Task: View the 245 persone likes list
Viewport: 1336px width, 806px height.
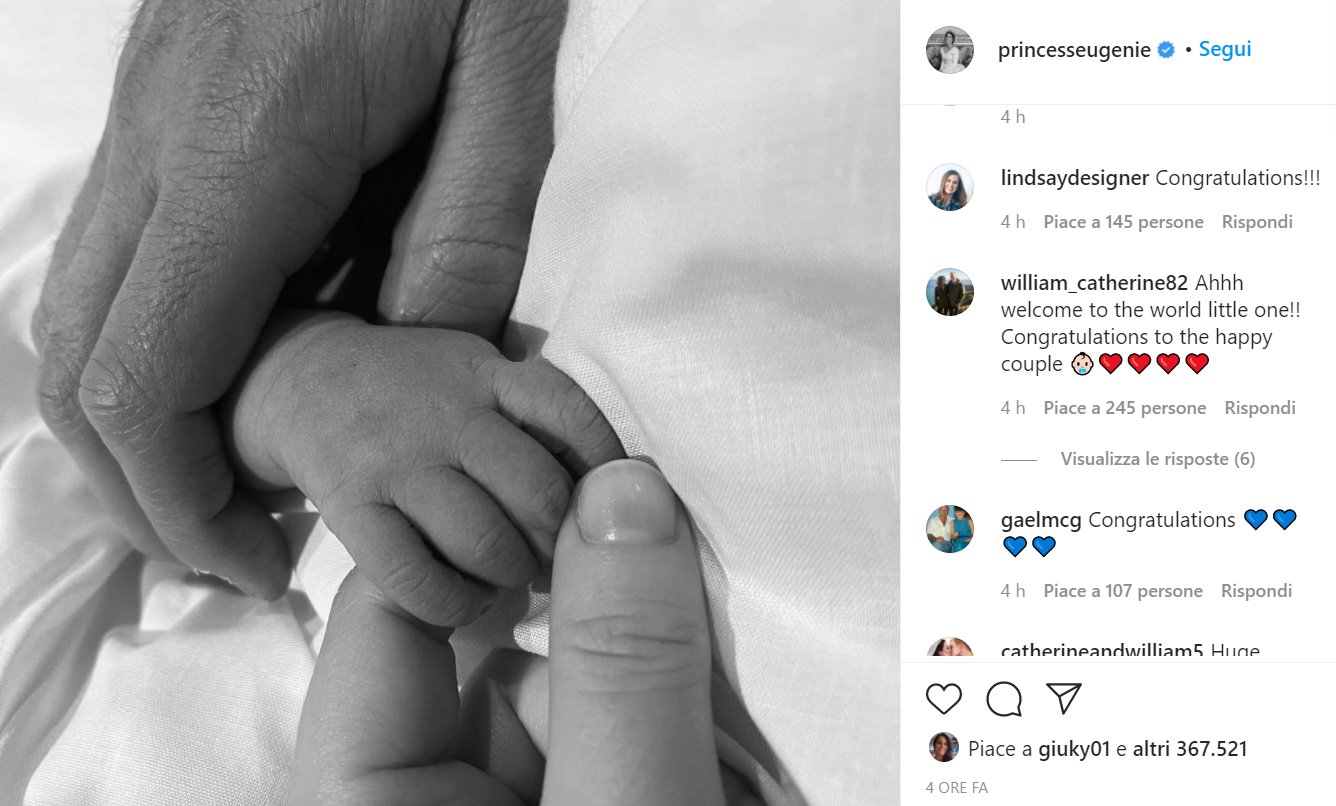Action: [x=1125, y=408]
